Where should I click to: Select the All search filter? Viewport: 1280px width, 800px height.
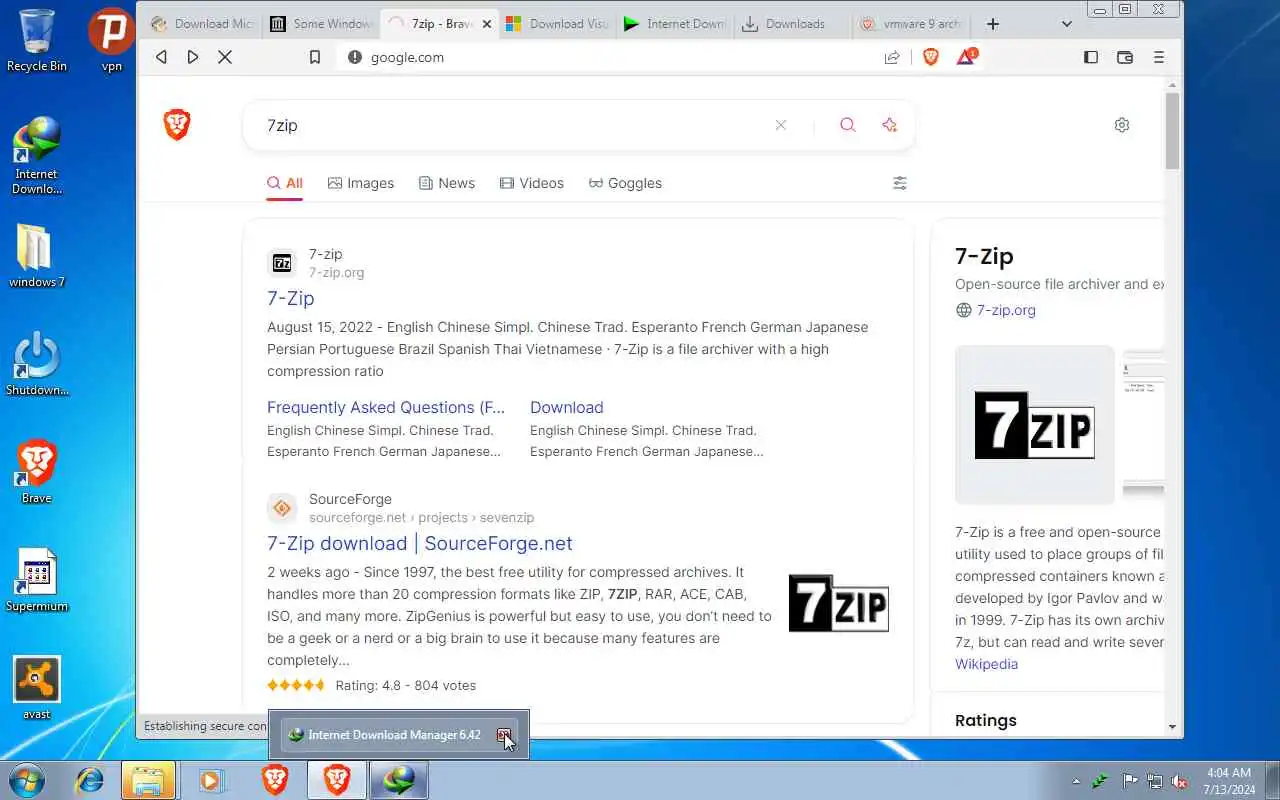pos(285,183)
